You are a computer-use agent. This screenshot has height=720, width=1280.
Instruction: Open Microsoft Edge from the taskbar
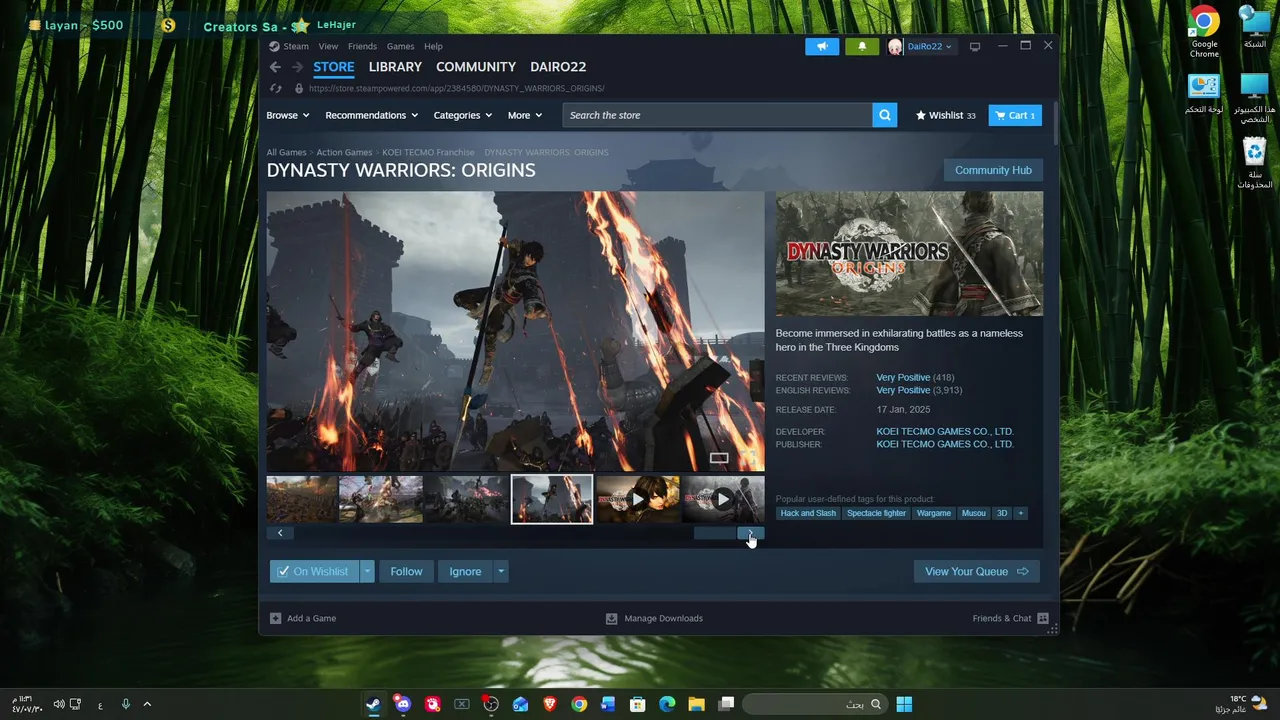667,704
